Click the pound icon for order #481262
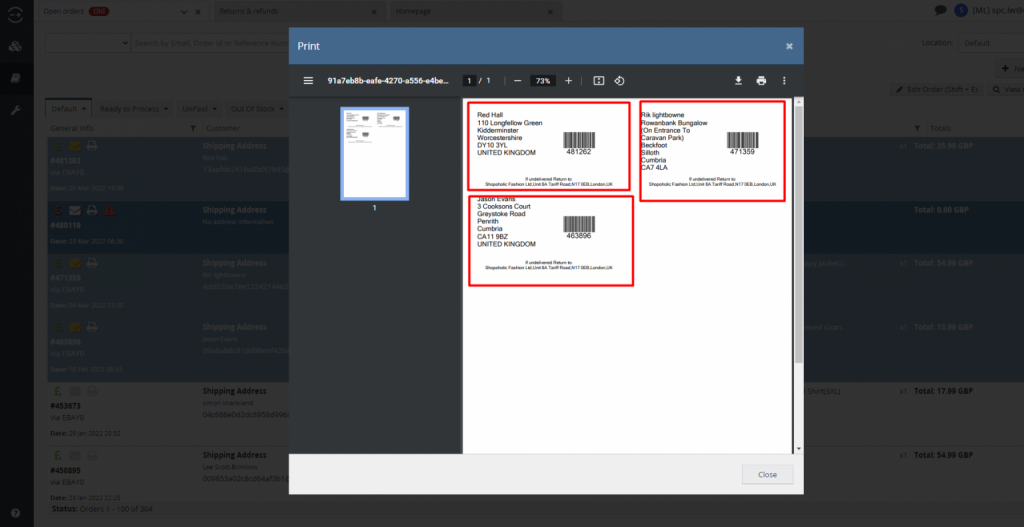1024x527 pixels. 57,146
